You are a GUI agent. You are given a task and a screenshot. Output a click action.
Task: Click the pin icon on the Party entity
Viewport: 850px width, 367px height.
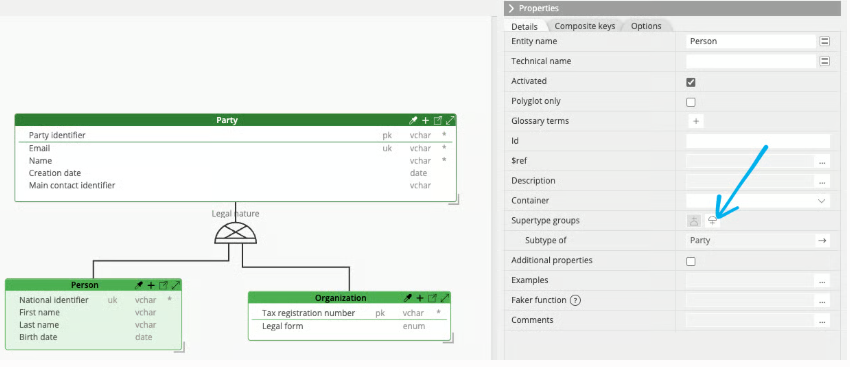click(413, 120)
